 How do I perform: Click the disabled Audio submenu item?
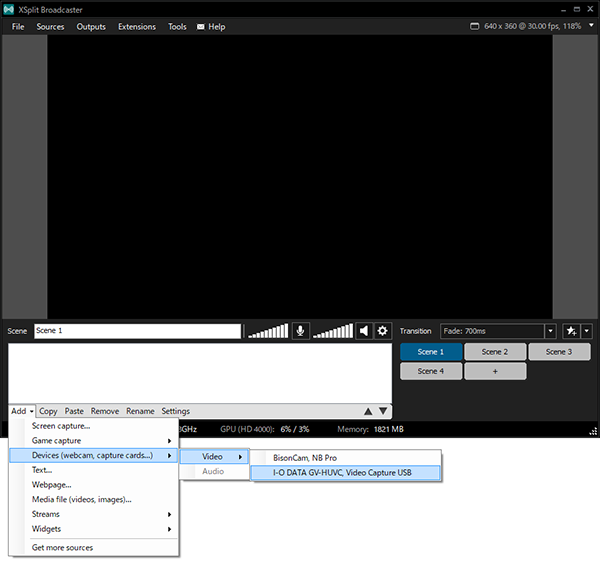(214, 471)
